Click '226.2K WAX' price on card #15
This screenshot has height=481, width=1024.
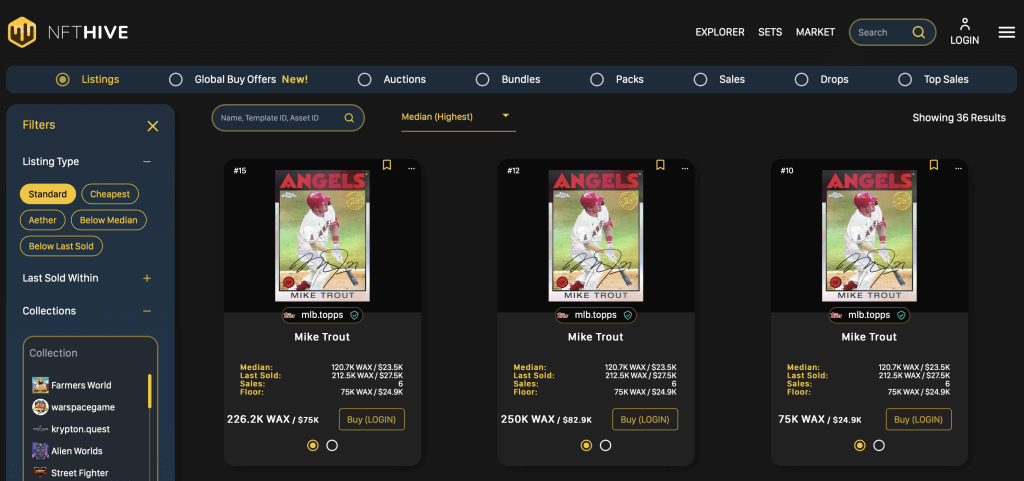[x=258, y=419]
